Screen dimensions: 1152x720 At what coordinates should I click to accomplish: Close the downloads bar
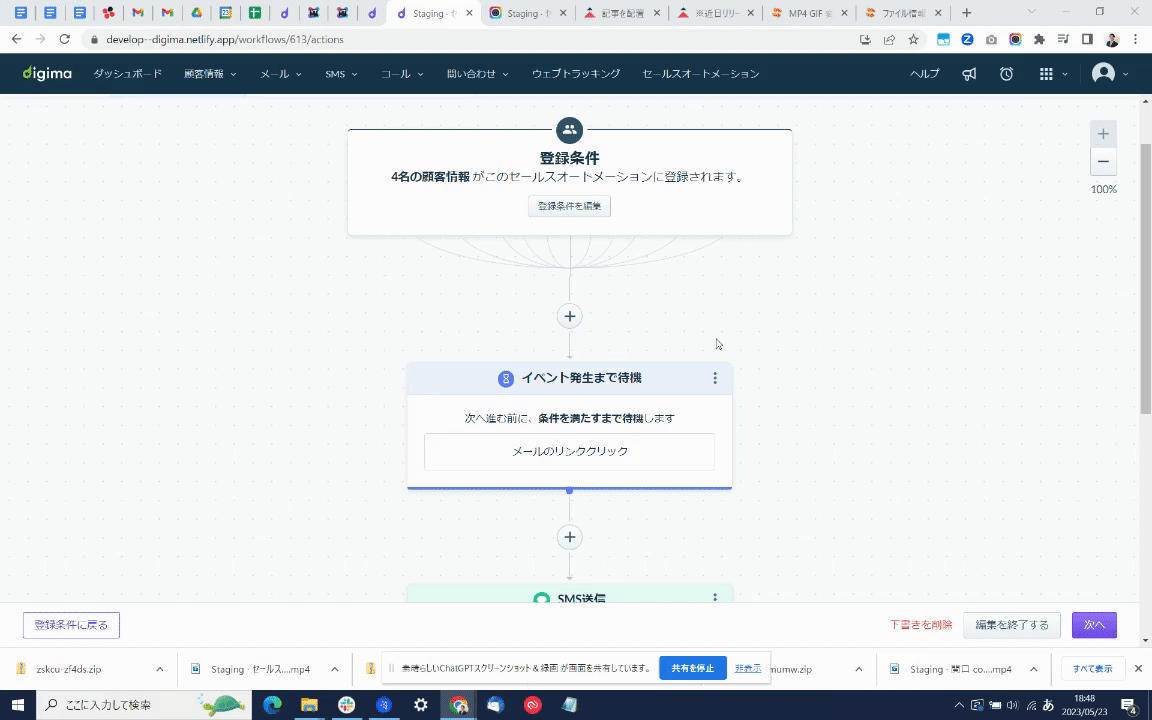point(1138,669)
